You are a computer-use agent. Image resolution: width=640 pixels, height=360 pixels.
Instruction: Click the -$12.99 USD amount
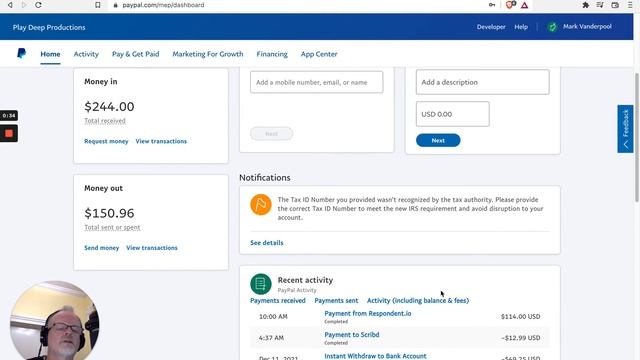tap(520, 338)
